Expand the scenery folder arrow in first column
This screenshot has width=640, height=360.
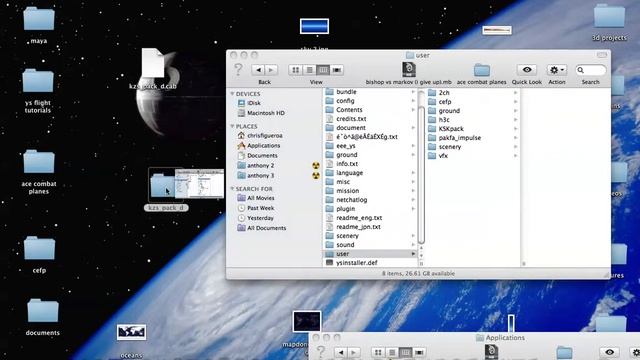pyautogui.click(x=413, y=236)
